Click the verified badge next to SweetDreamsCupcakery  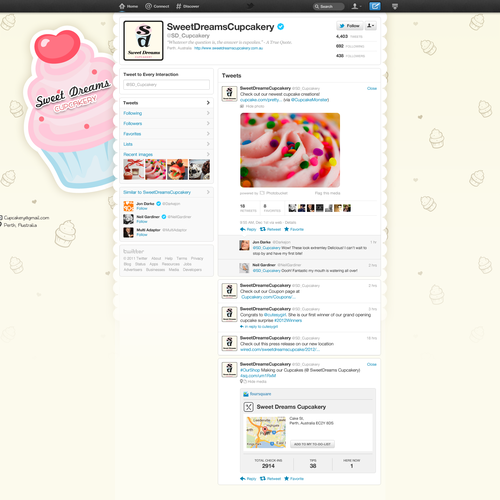click(281, 27)
